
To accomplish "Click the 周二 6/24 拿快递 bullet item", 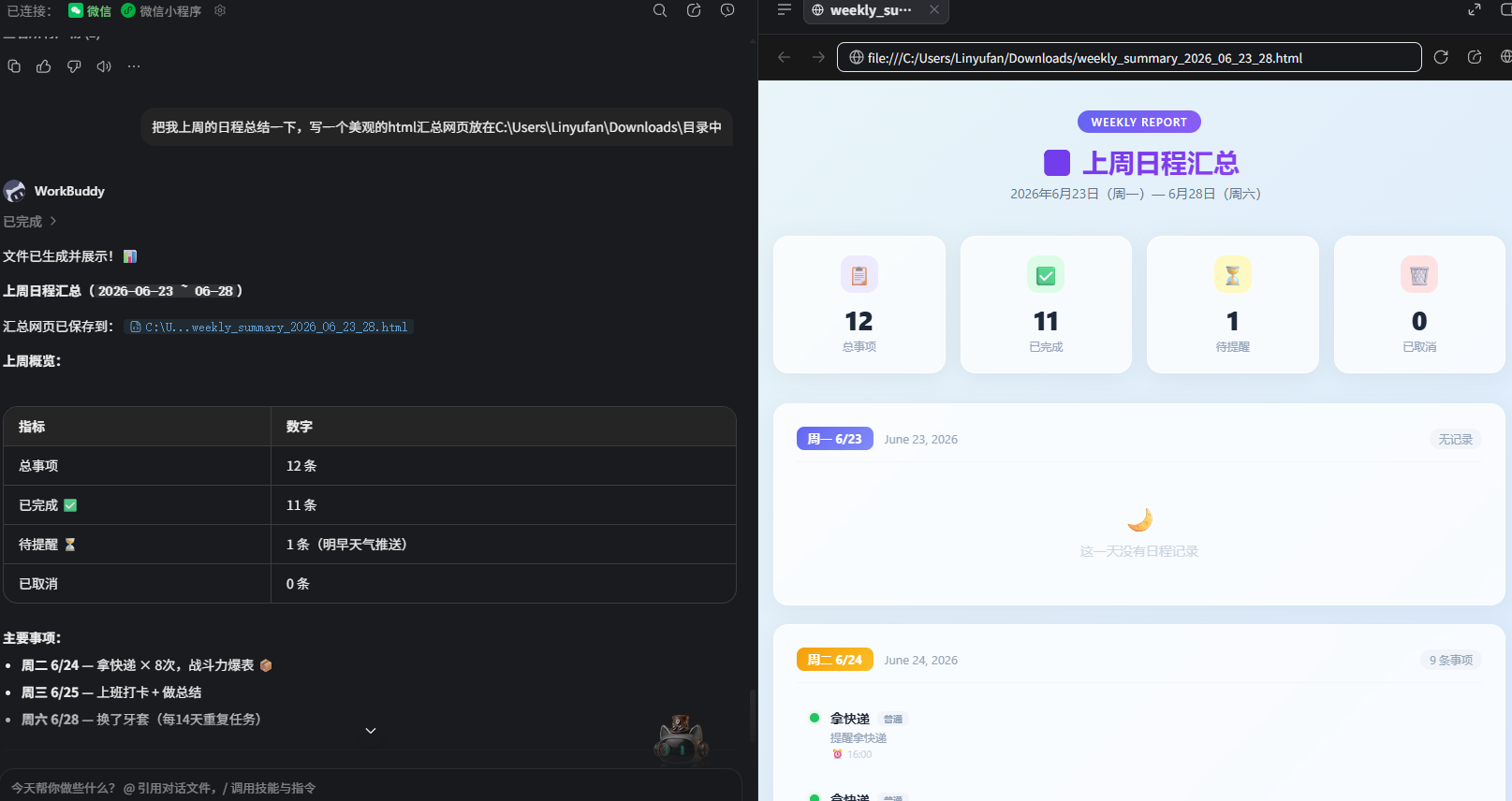I will coord(147,665).
